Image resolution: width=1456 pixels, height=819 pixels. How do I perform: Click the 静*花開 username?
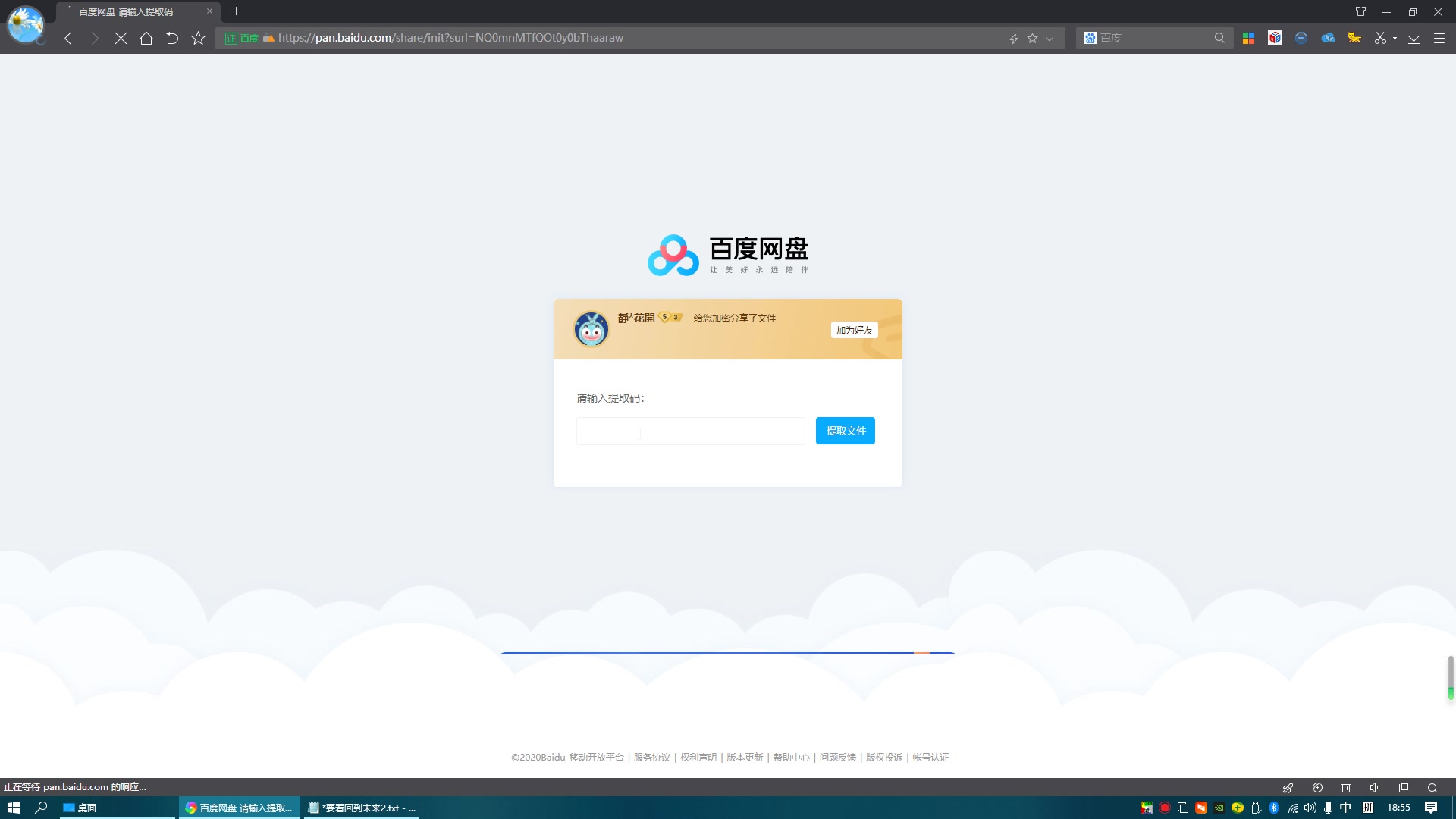[x=635, y=318]
